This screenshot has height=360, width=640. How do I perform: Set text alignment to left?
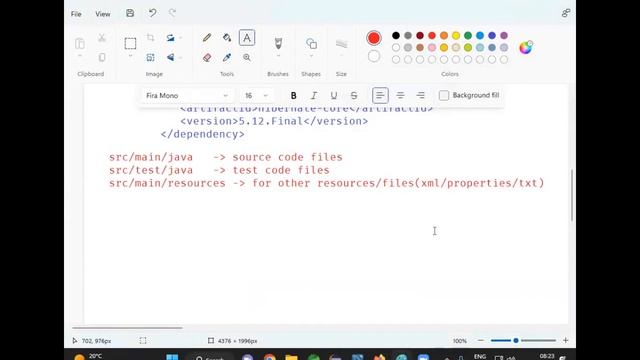(x=380, y=96)
